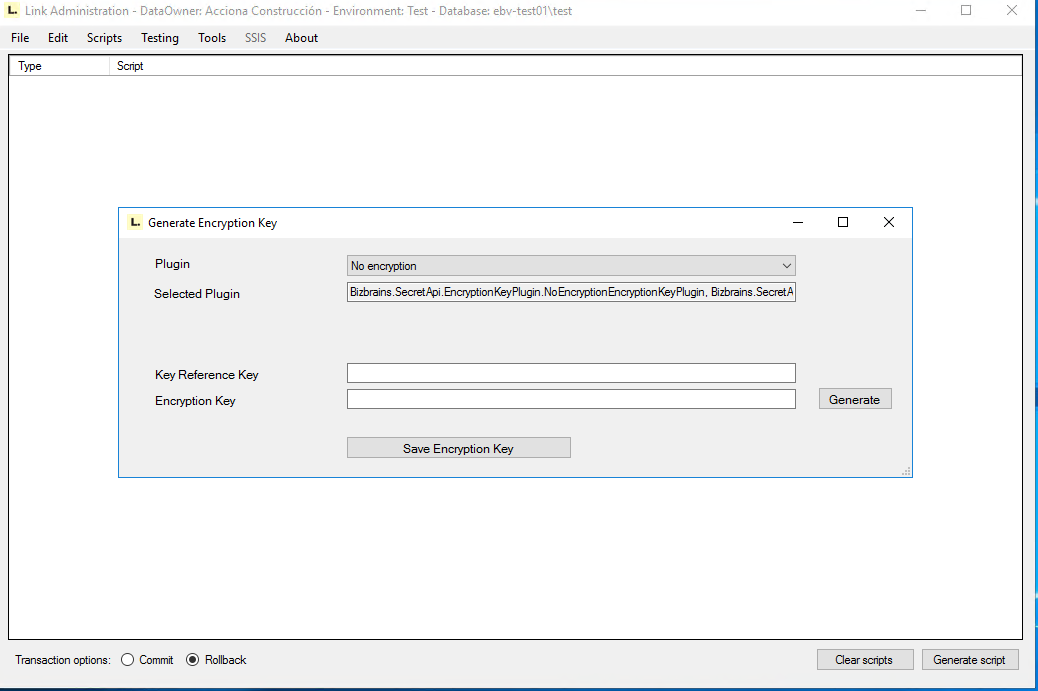Screen dimensions: 1038x691
Task: Click Save Encryption Key button
Action: pyautogui.click(x=458, y=448)
